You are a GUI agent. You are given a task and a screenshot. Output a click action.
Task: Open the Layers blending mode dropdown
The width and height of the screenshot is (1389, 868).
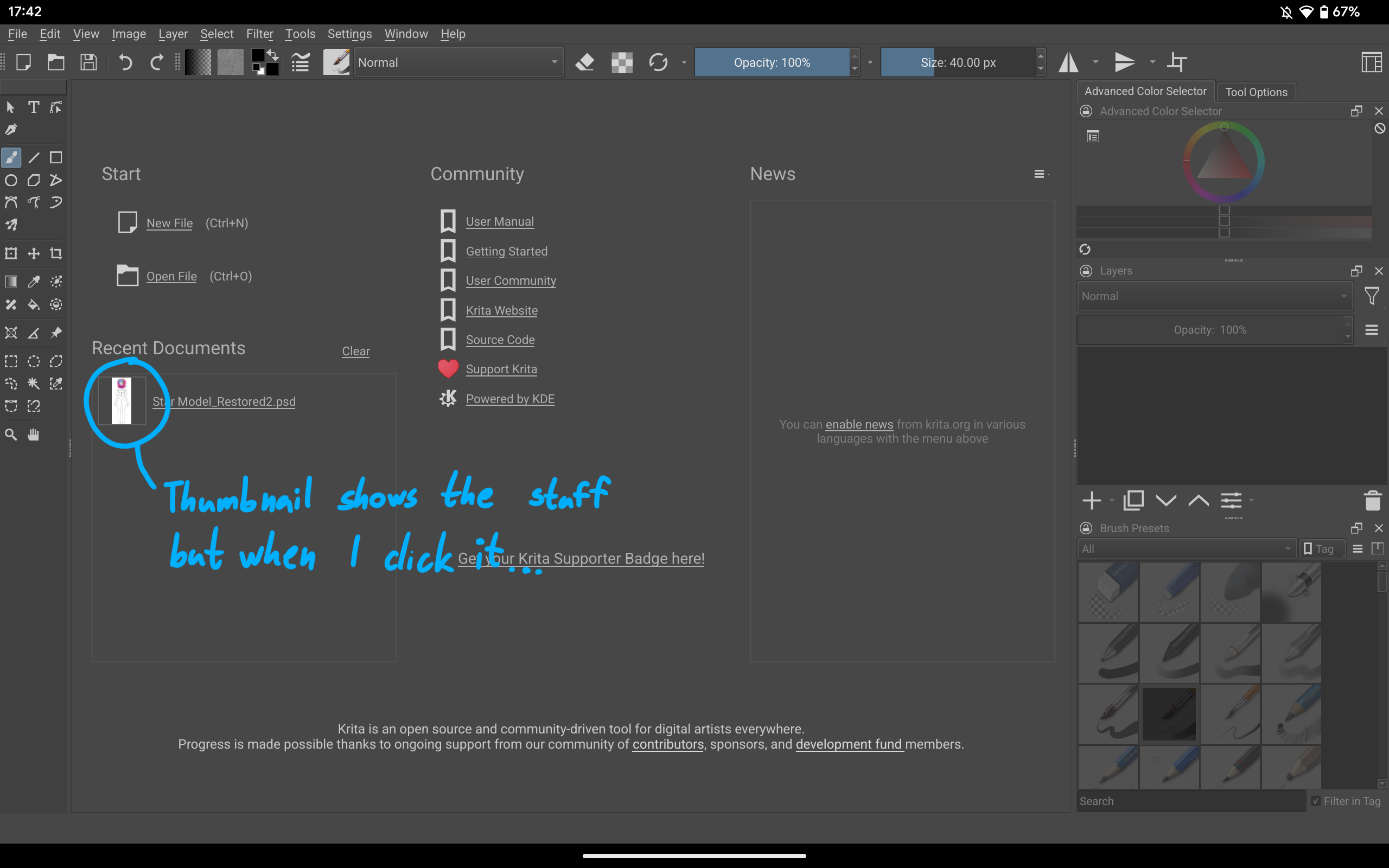pos(1213,296)
